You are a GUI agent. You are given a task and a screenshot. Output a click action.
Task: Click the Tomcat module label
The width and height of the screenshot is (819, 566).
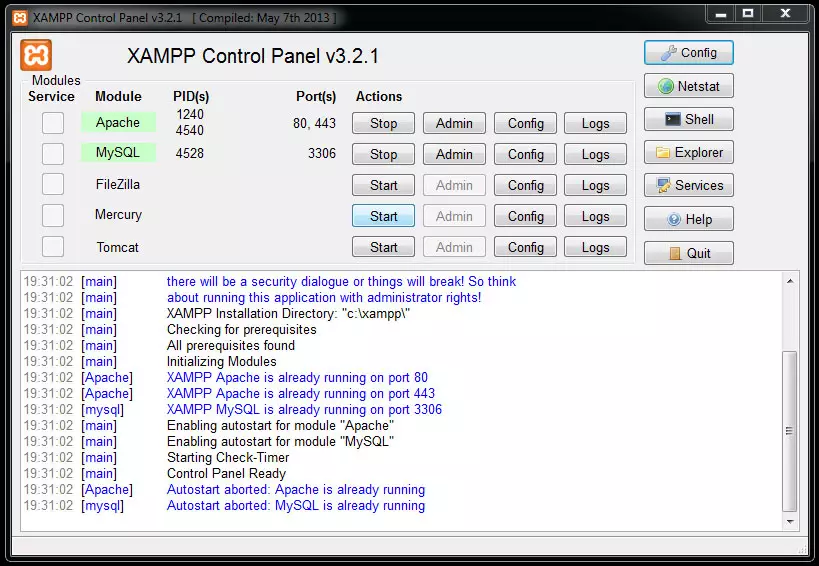(118, 247)
